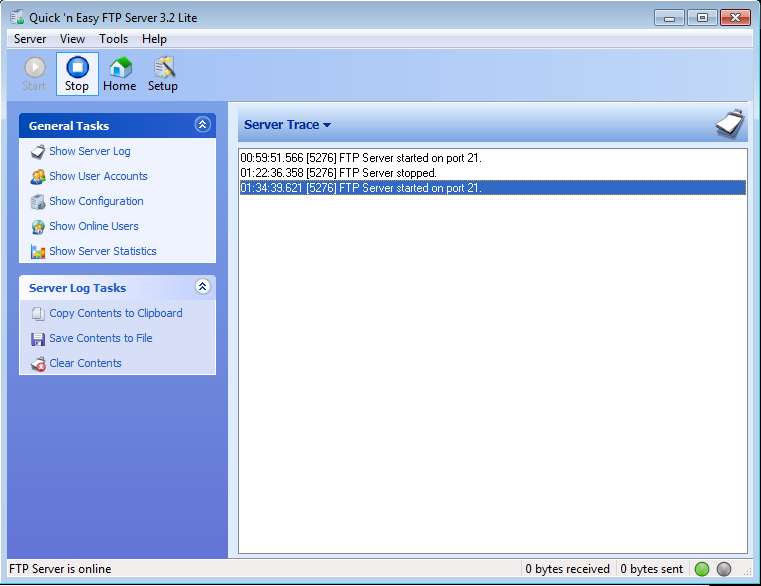Viewport: 761px width, 586px height.
Task: Click the application icon in title bar
Action: pyautogui.click(x=17, y=17)
